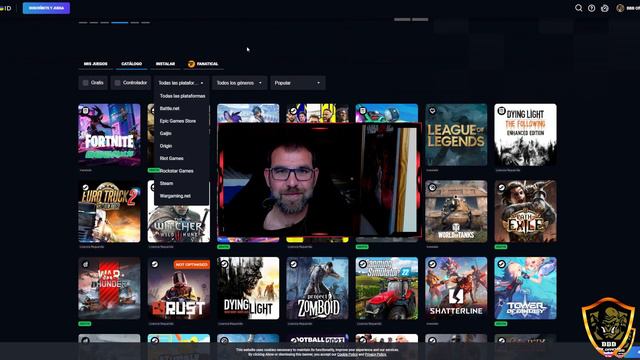Select Gaijin in platform list
Screen dimensions: 640x360
point(166,133)
